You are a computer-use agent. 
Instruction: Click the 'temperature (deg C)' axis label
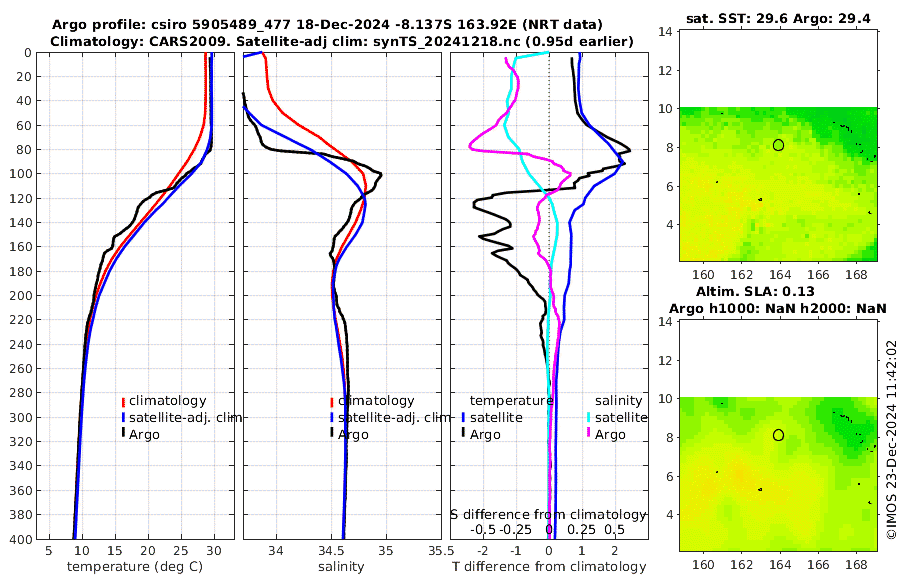tap(135, 567)
